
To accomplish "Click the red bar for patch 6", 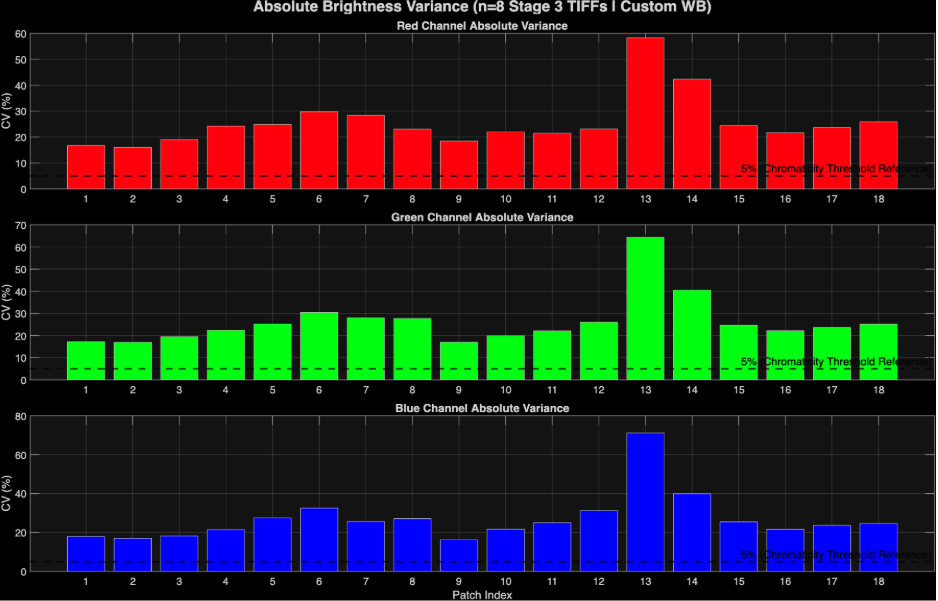I will coord(319,150).
